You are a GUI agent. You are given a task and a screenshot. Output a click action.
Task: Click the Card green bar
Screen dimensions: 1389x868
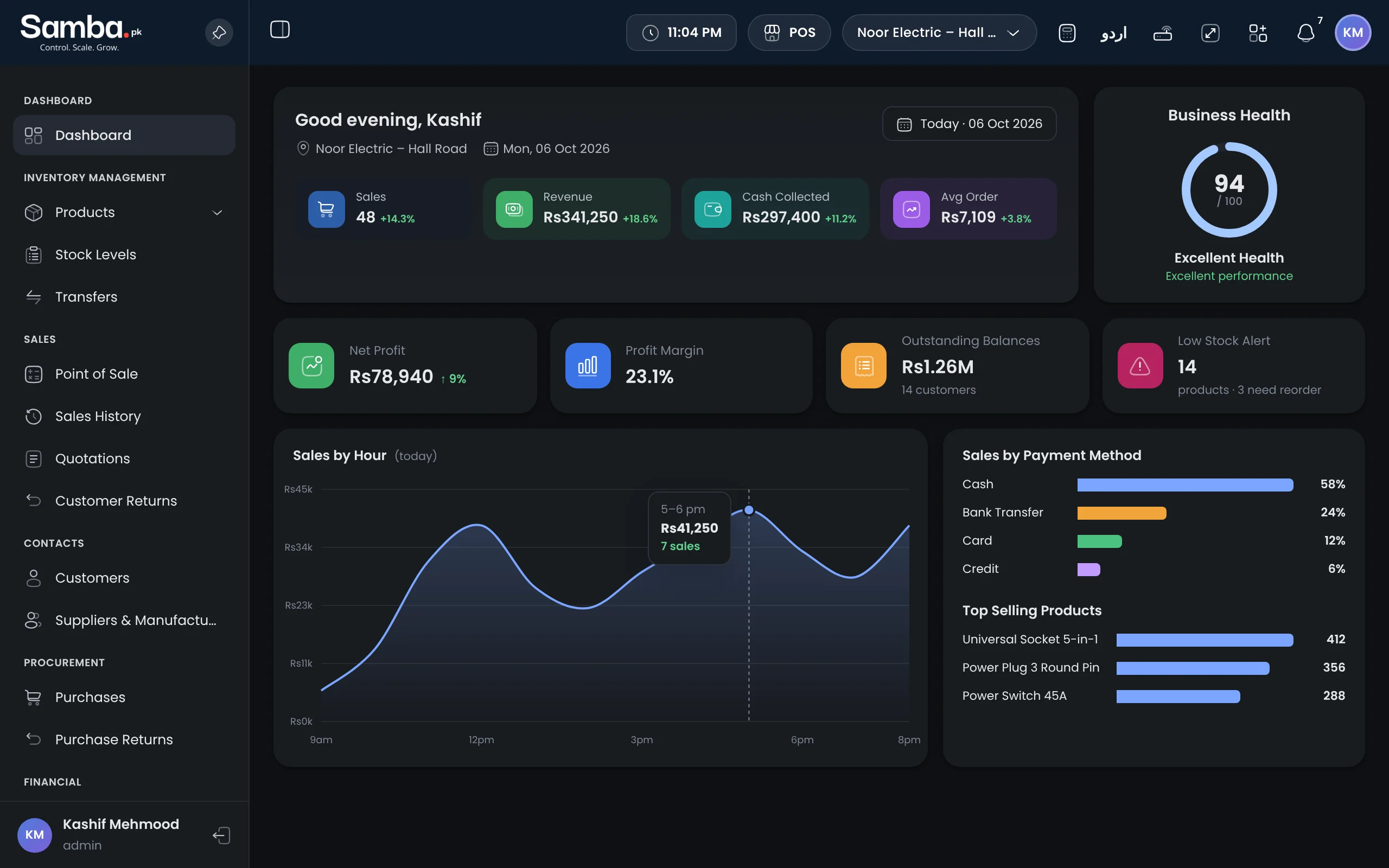(x=1100, y=541)
